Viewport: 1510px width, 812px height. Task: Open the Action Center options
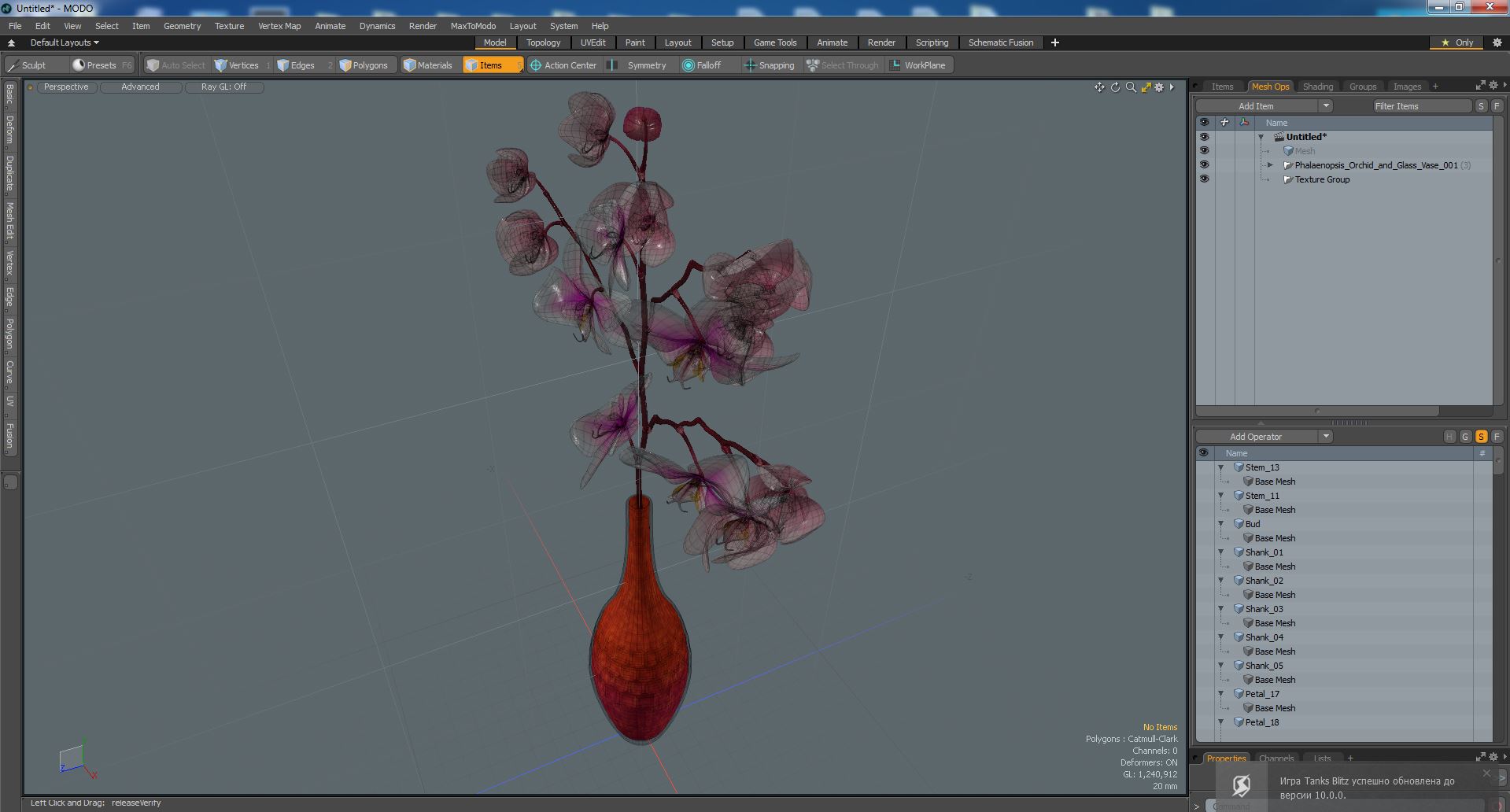click(564, 65)
